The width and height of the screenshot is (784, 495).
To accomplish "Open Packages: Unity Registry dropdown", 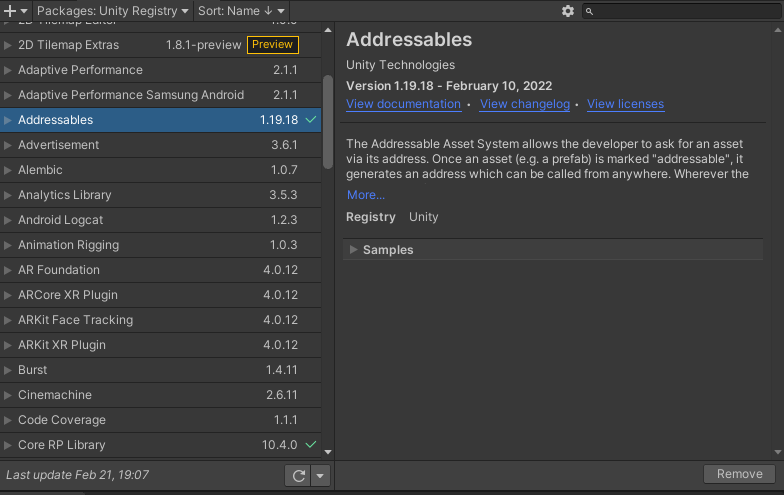I will coord(112,10).
